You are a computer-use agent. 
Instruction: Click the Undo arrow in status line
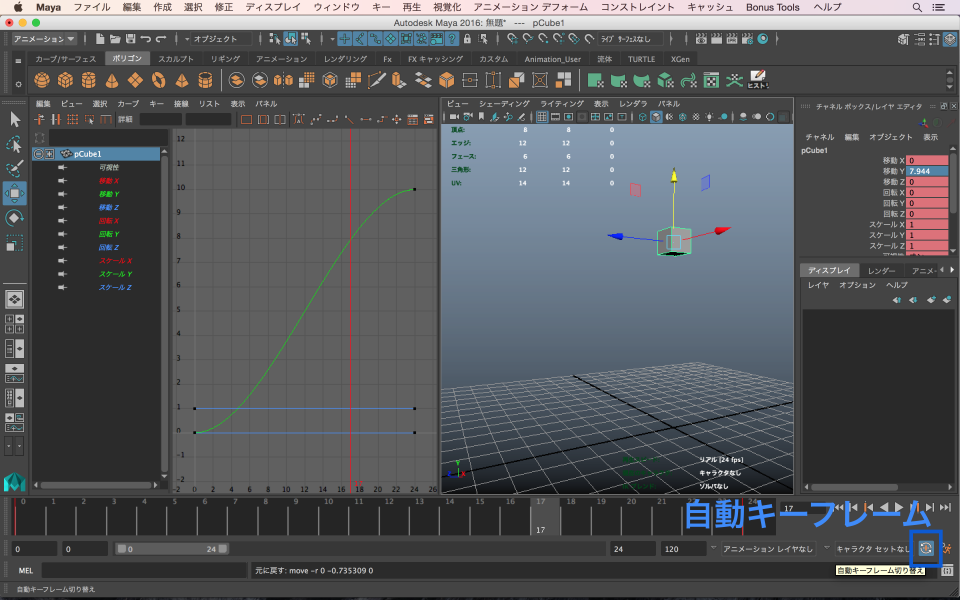tap(146, 39)
